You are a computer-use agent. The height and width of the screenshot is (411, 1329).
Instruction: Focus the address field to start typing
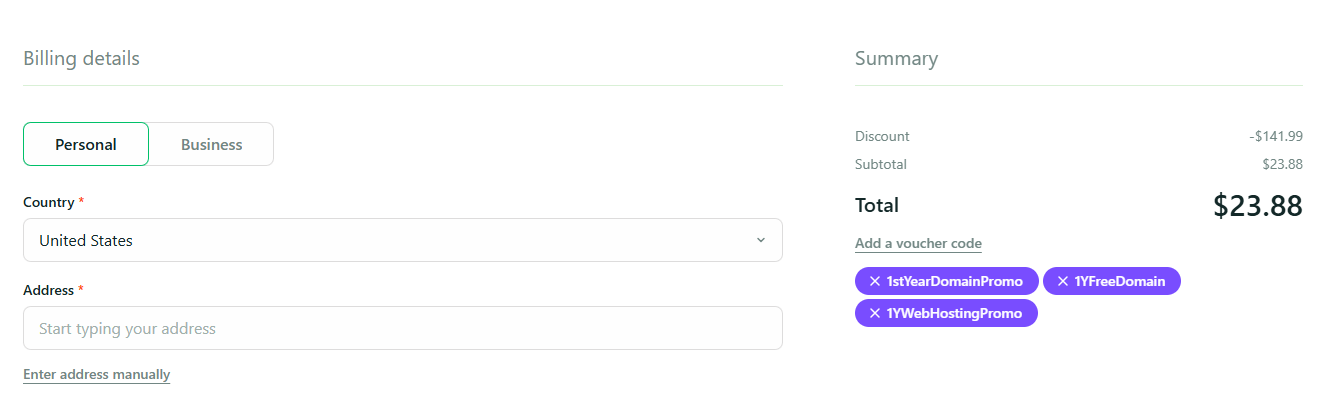[x=402, y=328]
